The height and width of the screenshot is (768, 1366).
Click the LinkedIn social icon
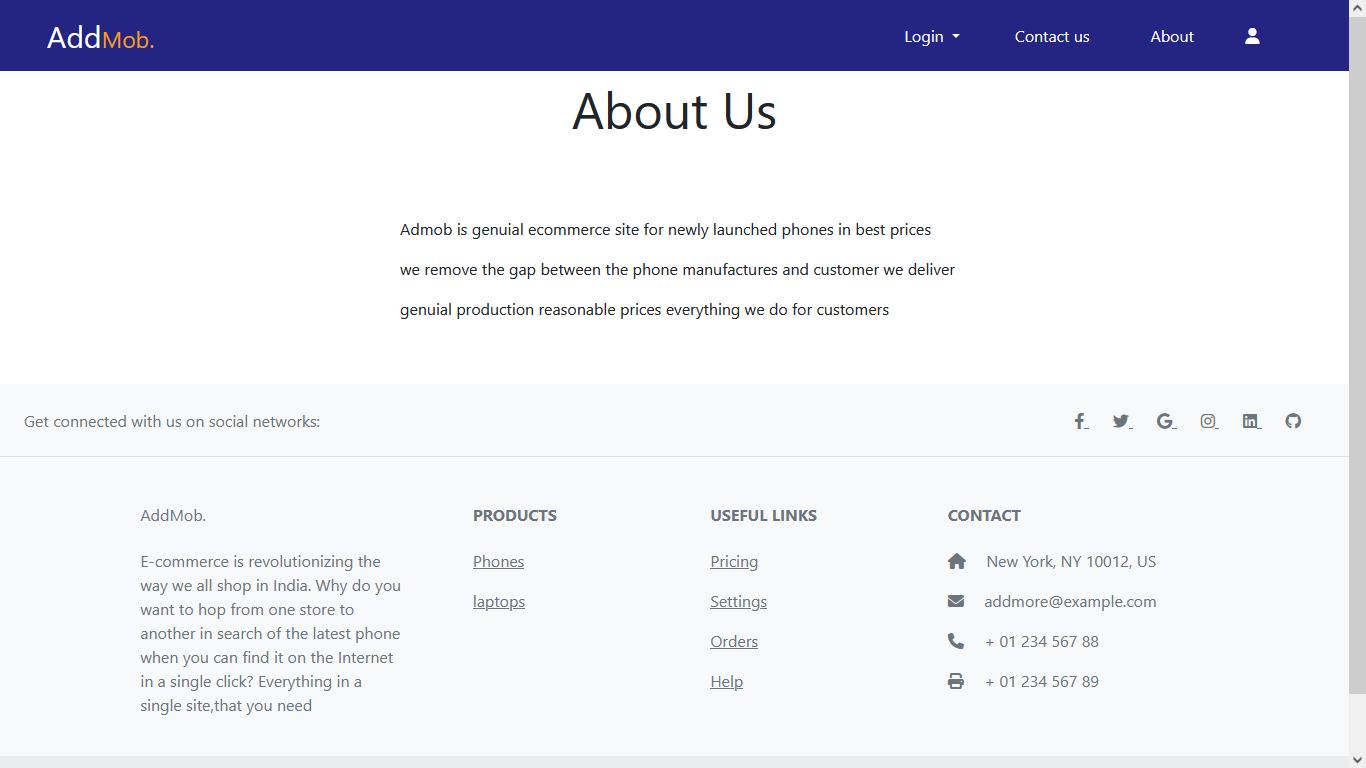(1250, 421)
